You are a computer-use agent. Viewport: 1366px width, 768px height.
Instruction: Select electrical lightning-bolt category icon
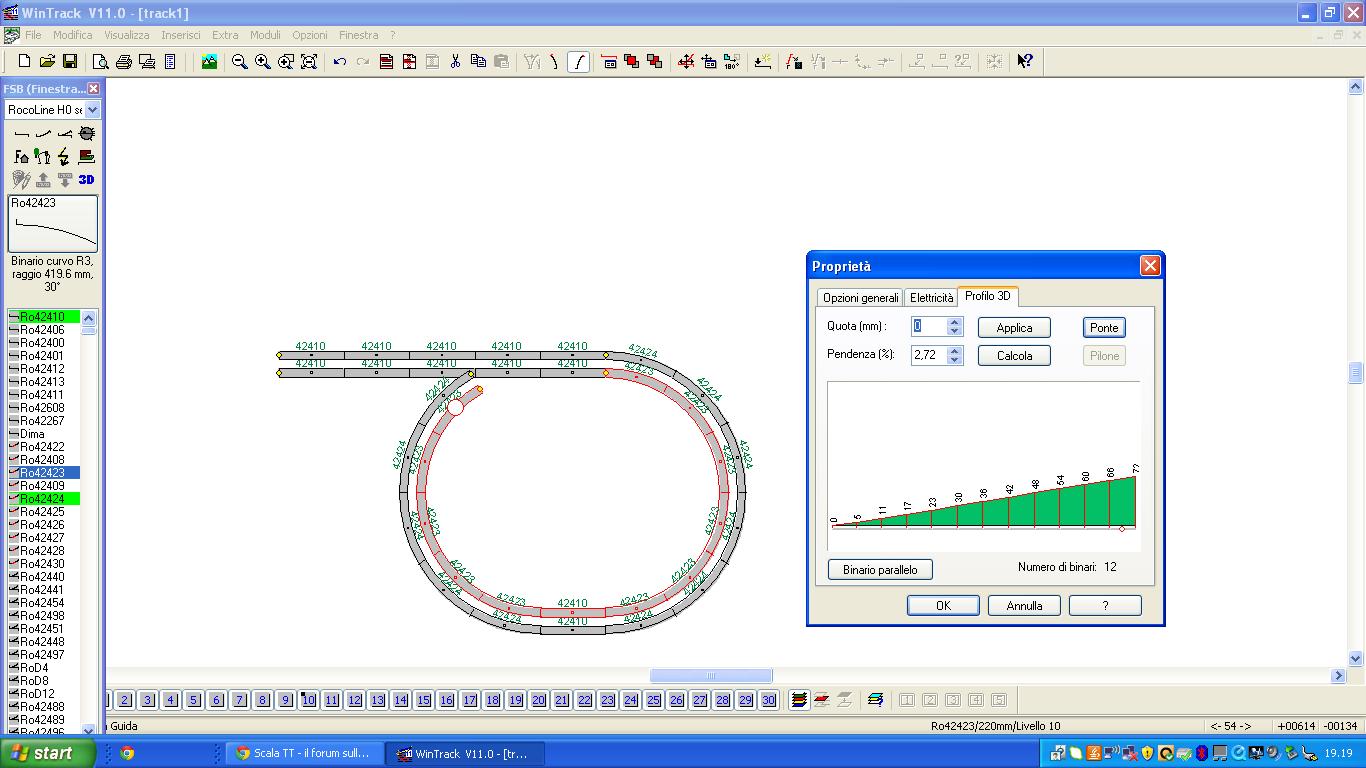[65, 156]
